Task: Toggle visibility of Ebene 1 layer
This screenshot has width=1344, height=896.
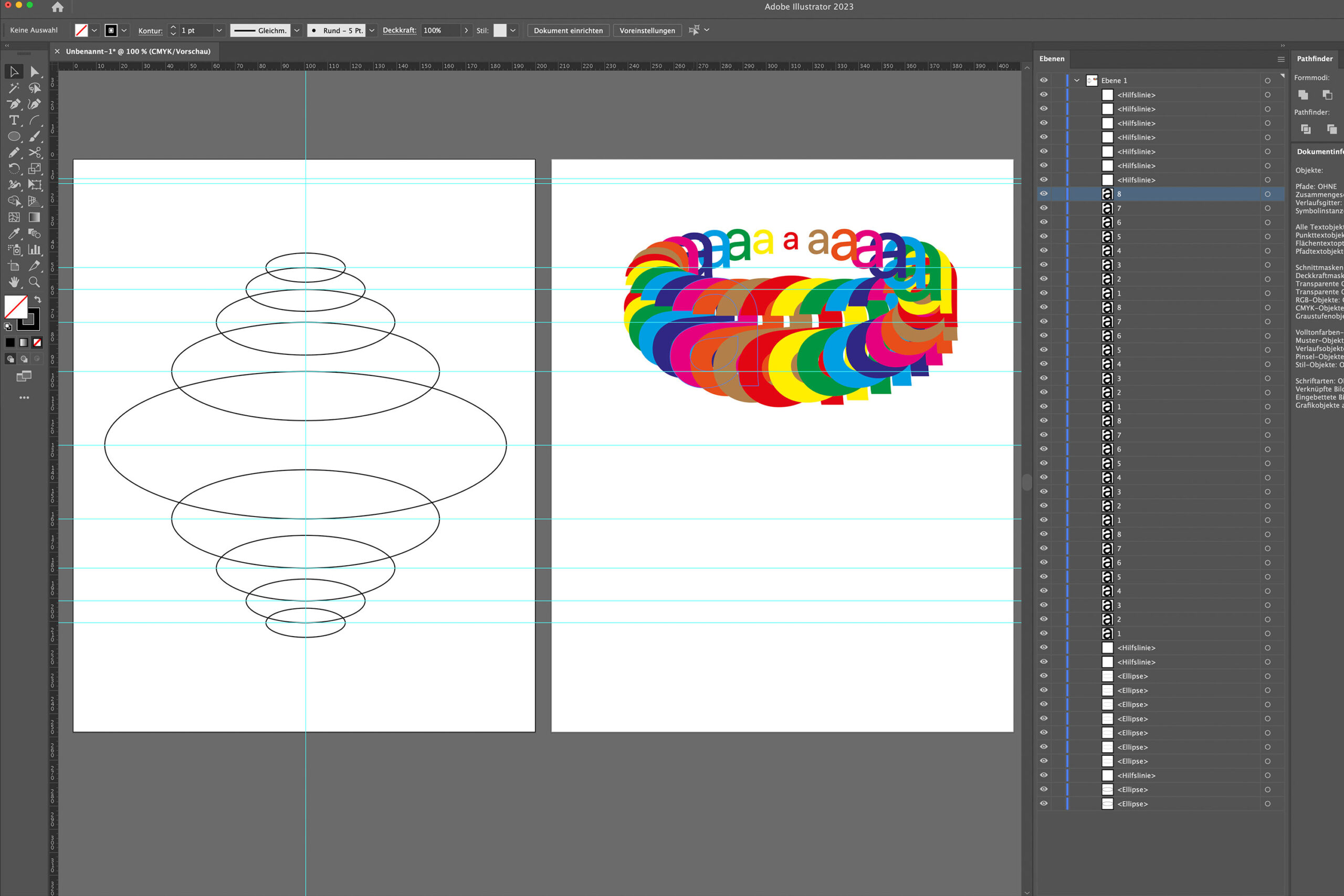Action: (1043, 80)
